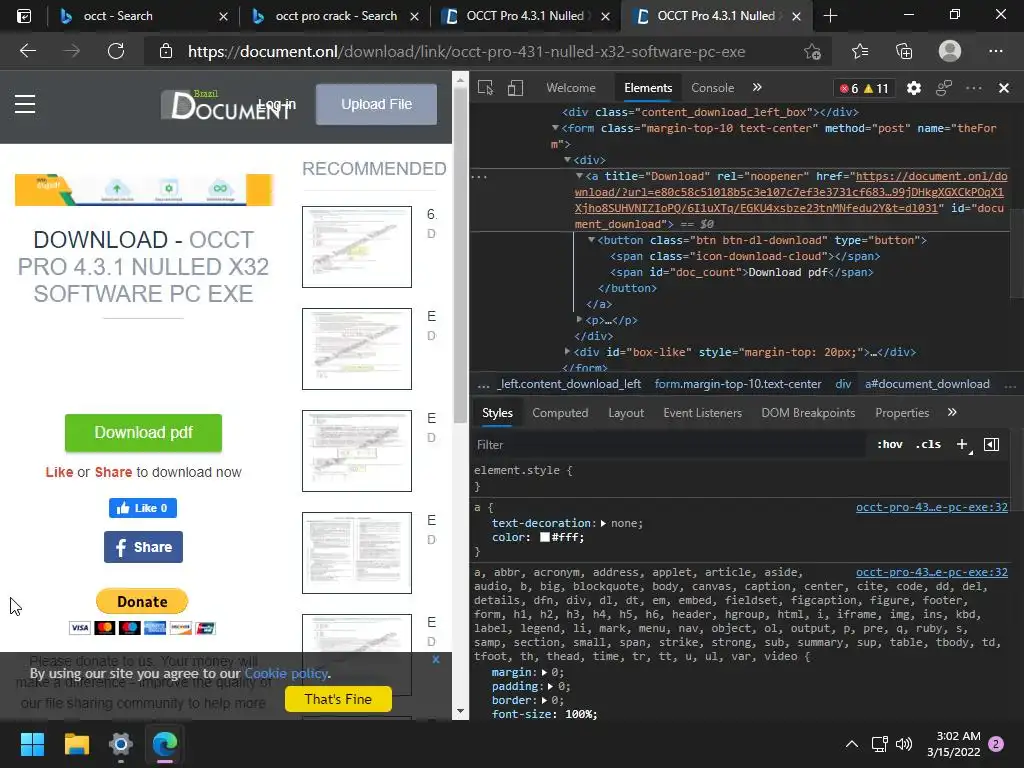Viewport: 1024px width, 768px height.
Task: Click the green Download pdf button
Action: pos(143,432)
